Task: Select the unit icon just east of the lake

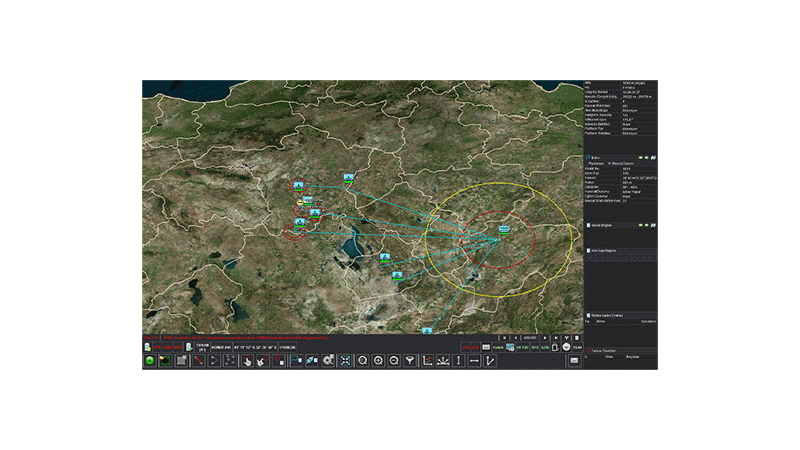Action: 385,258
